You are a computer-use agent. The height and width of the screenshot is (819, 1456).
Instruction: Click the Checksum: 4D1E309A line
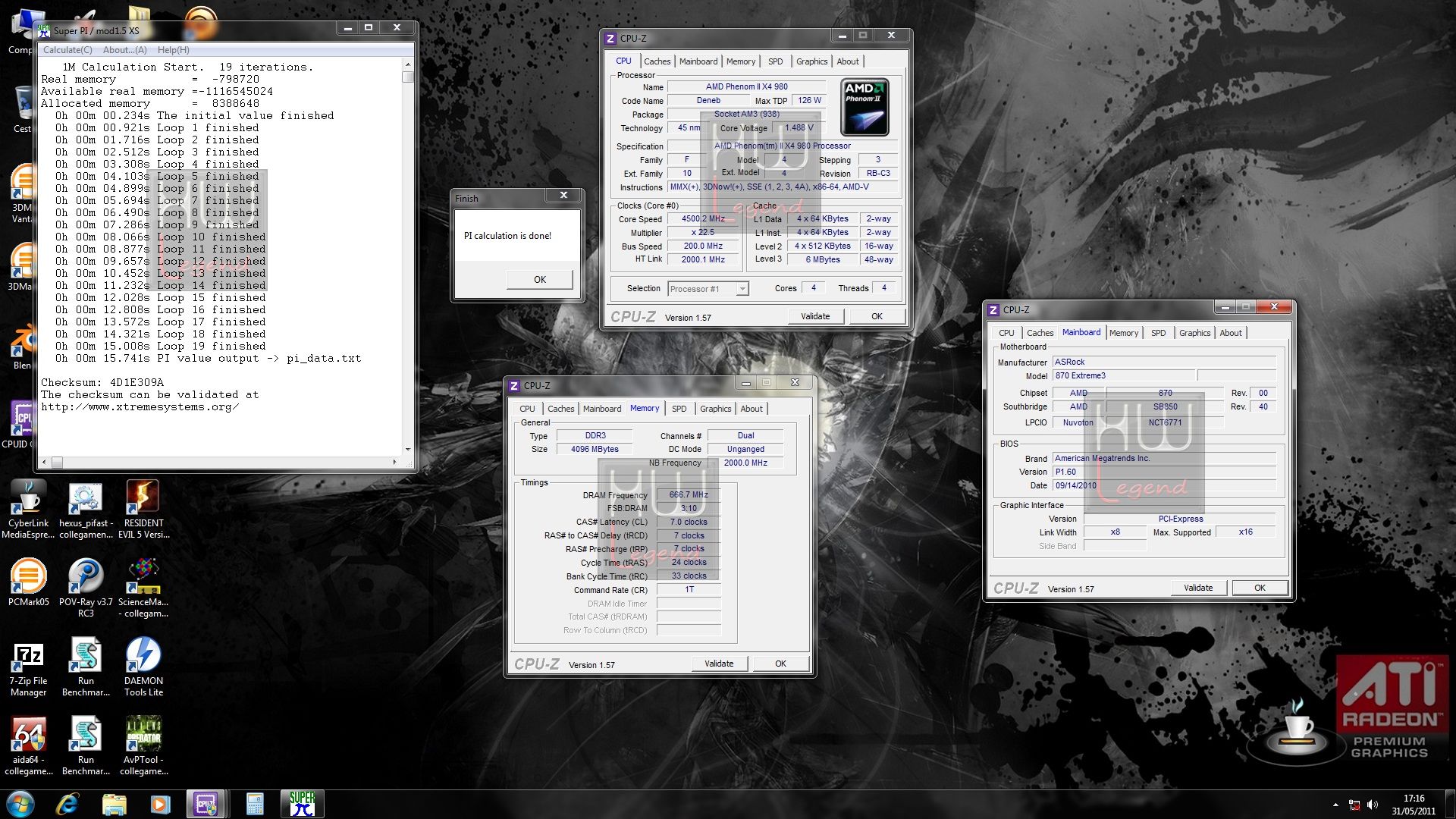102,383
